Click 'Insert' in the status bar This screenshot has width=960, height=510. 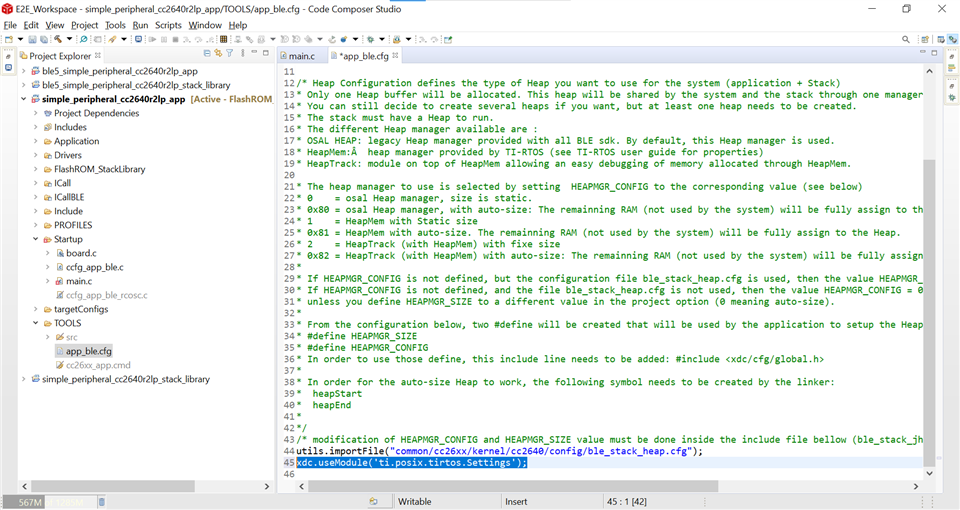coord(516,502)
